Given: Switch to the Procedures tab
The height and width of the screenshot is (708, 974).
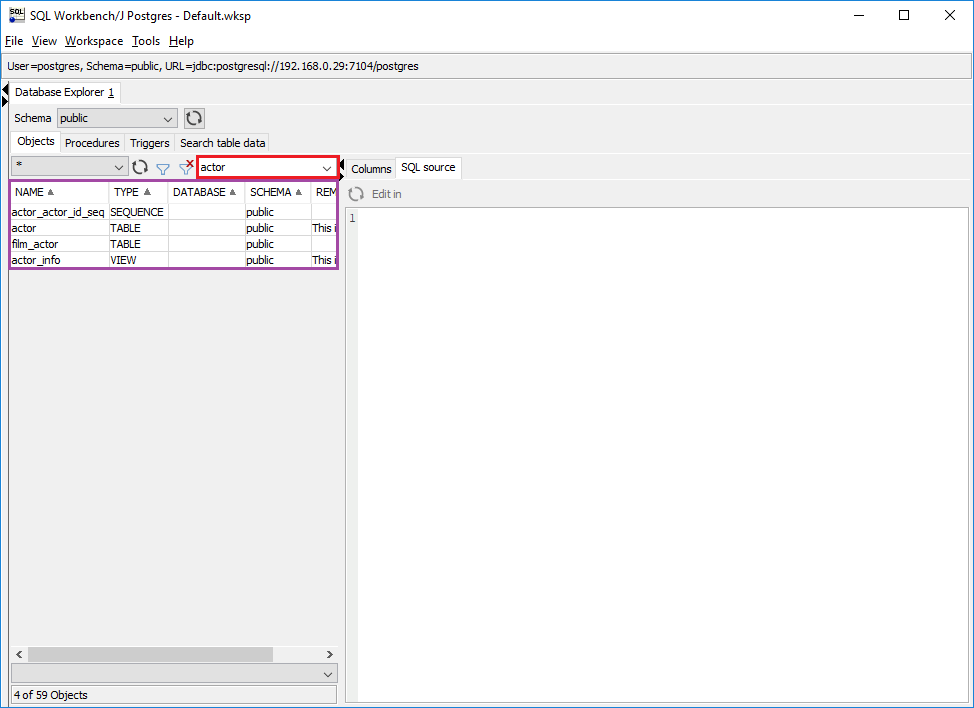Looking at the screenshot, I should 92,143.
